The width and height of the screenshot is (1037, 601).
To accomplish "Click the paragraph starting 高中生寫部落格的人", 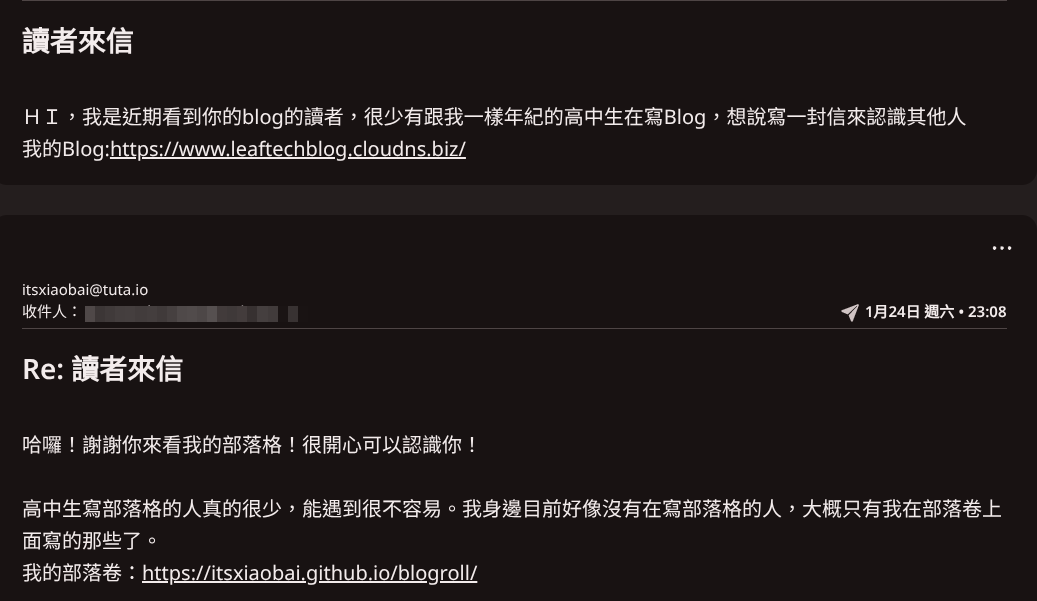I will click(x=512, y=525).
